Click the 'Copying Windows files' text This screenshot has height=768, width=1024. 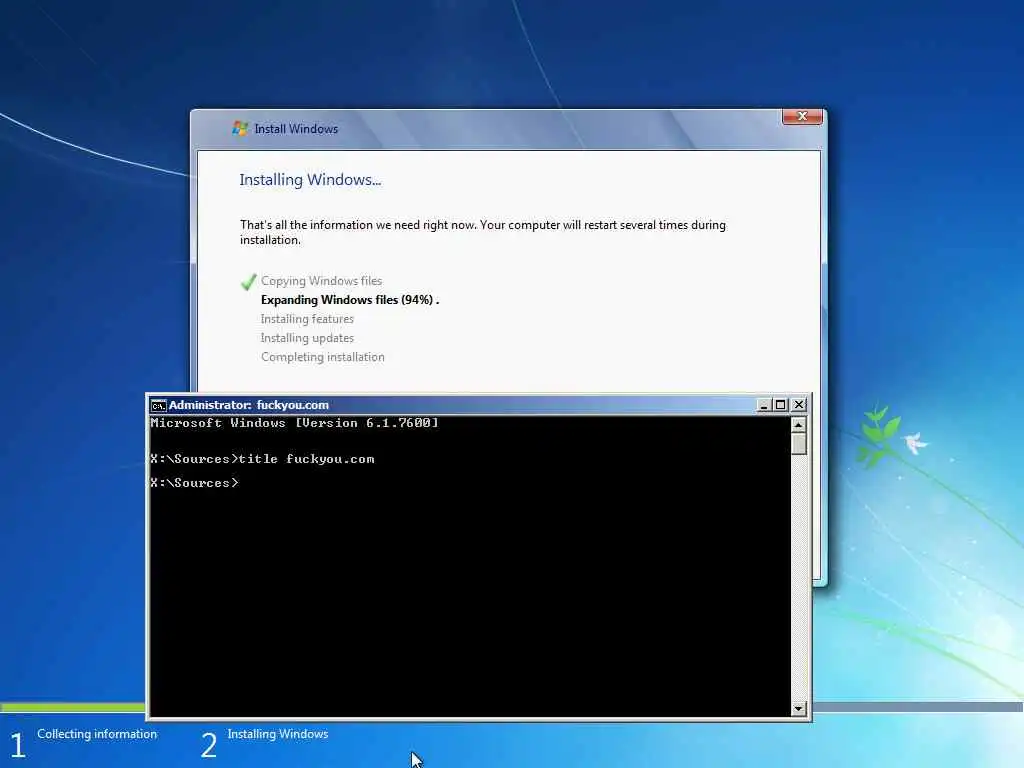point(321,281)
